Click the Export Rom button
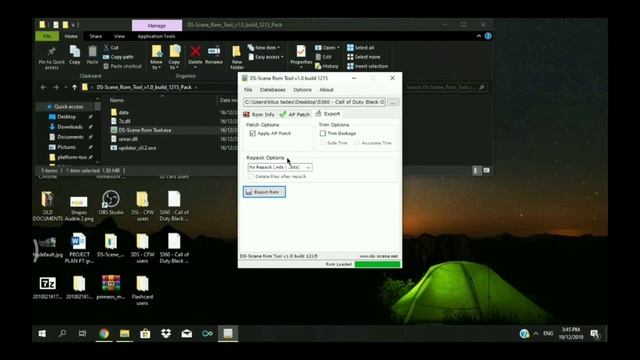 (264, 192)
